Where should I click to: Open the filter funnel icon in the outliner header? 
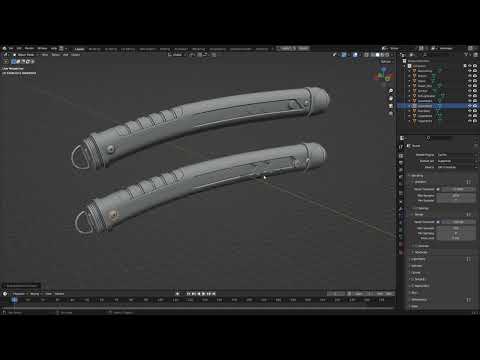pyautogui.click(x=466, y=55)
